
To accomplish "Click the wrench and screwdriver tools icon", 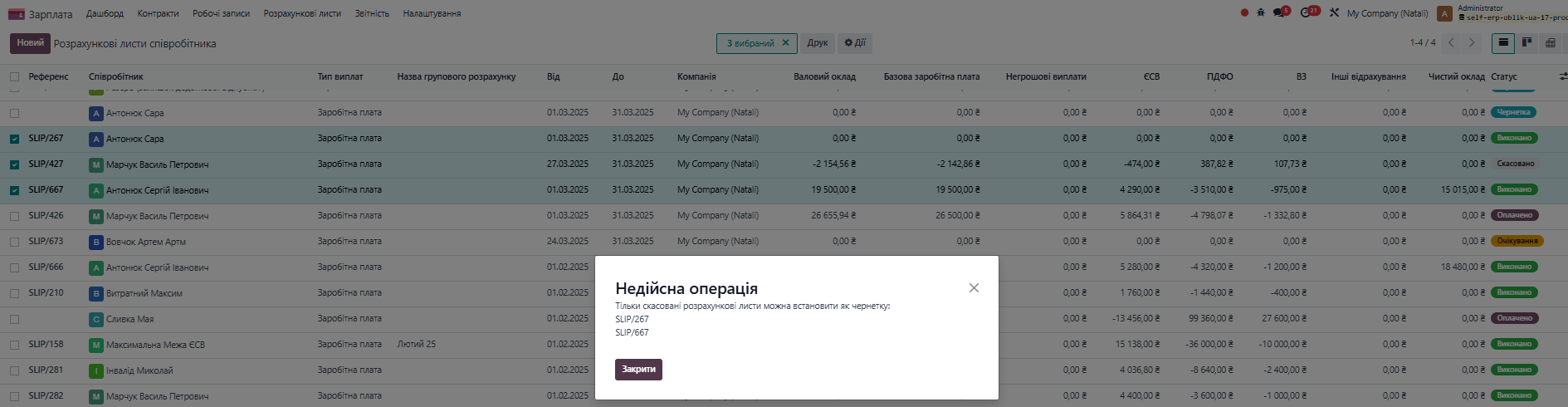I will pyautogui.click(x=1334, y=13).
